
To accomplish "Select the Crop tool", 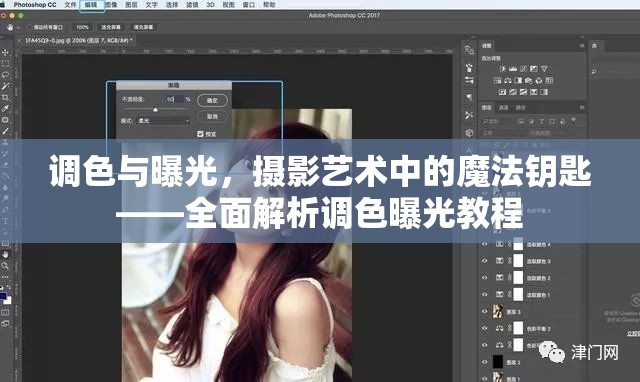I will [5, 98].
